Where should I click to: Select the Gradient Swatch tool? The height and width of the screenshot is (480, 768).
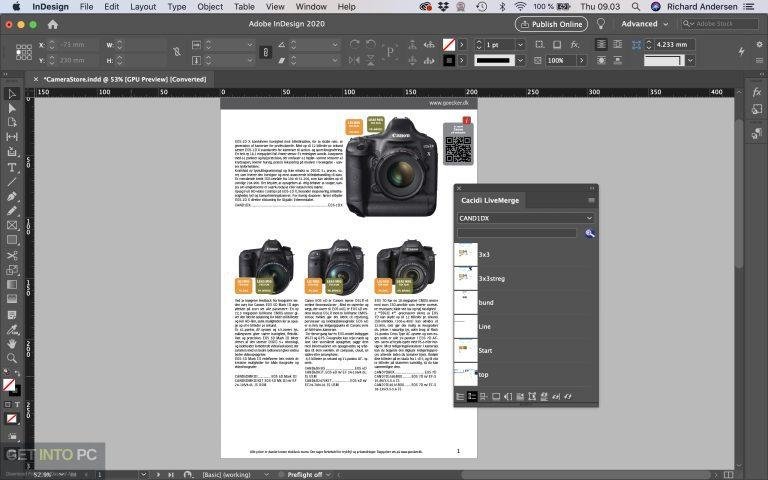point(12,284)
